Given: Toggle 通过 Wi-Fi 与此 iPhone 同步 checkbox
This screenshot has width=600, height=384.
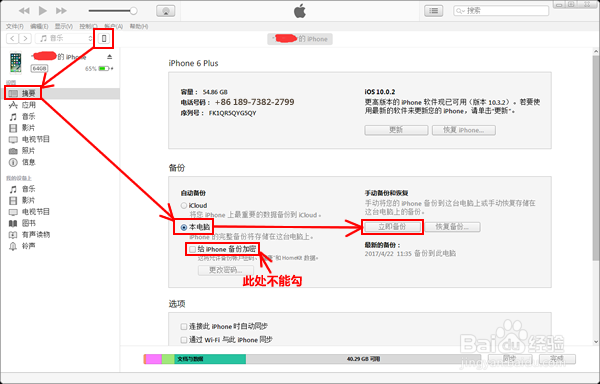Looking at the screenshot, I should click(x=184, y=340).
